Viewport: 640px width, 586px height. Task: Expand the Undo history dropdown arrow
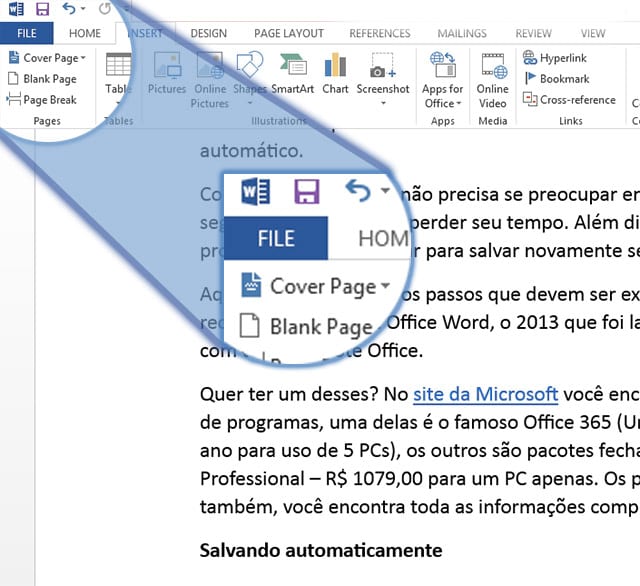click(x=83, y=9)
